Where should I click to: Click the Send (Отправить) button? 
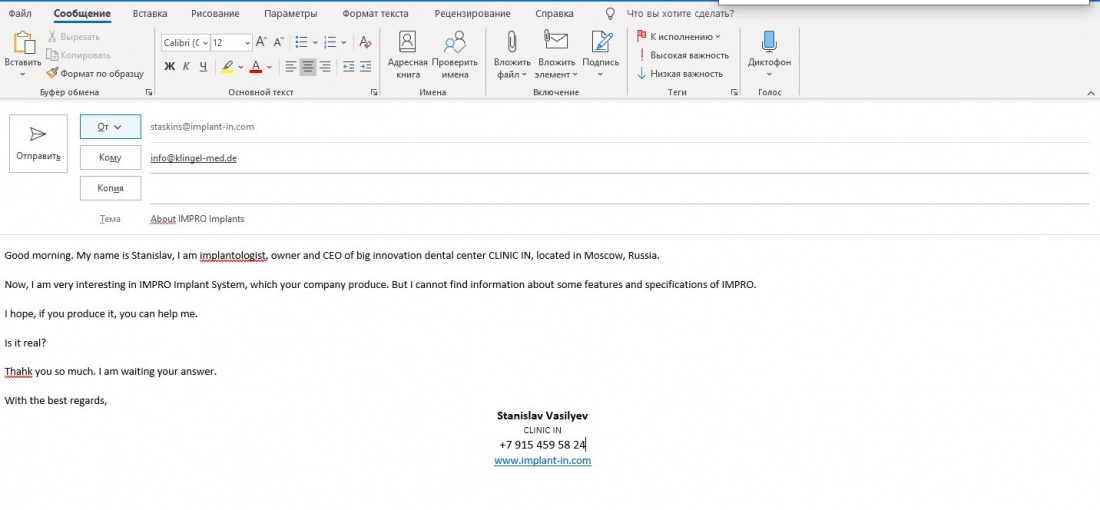coord(38,143)
